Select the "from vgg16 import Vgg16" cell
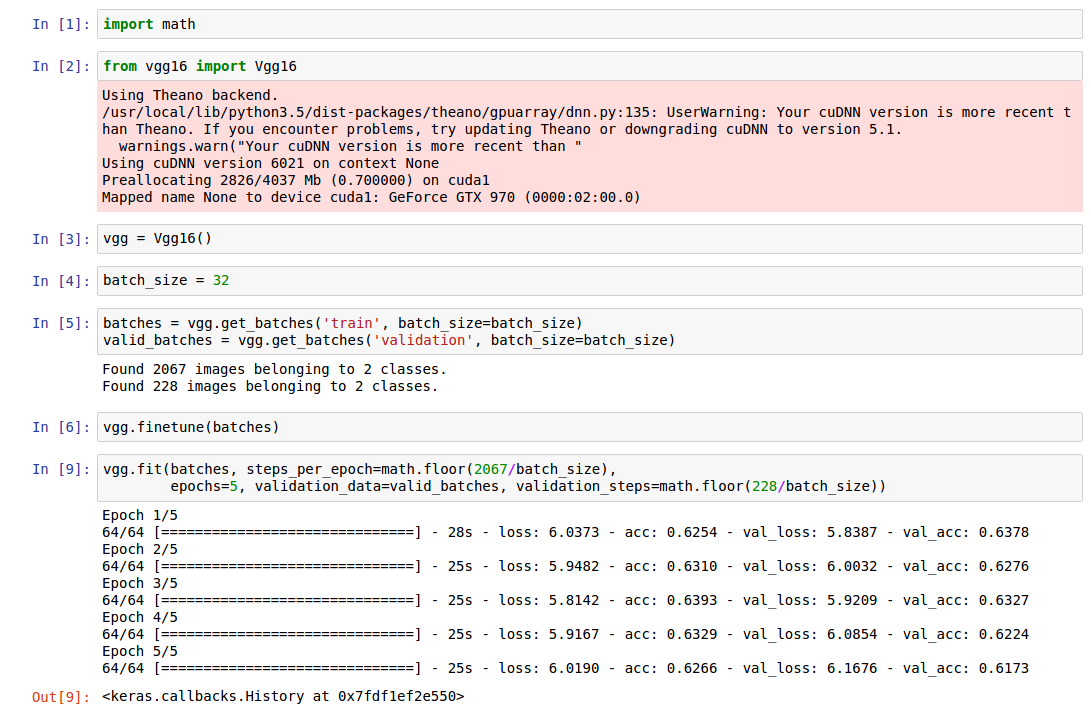Viewport: 1091px width, 710px height. [590, 66]
